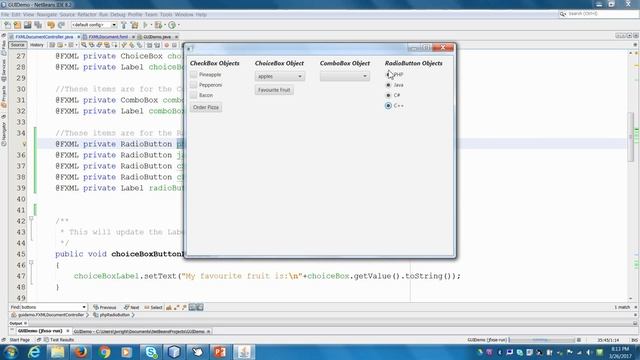Viewport: 640px width, 360px height.
Task: Click Next in the find bar
Action: (x=131, y=307)
